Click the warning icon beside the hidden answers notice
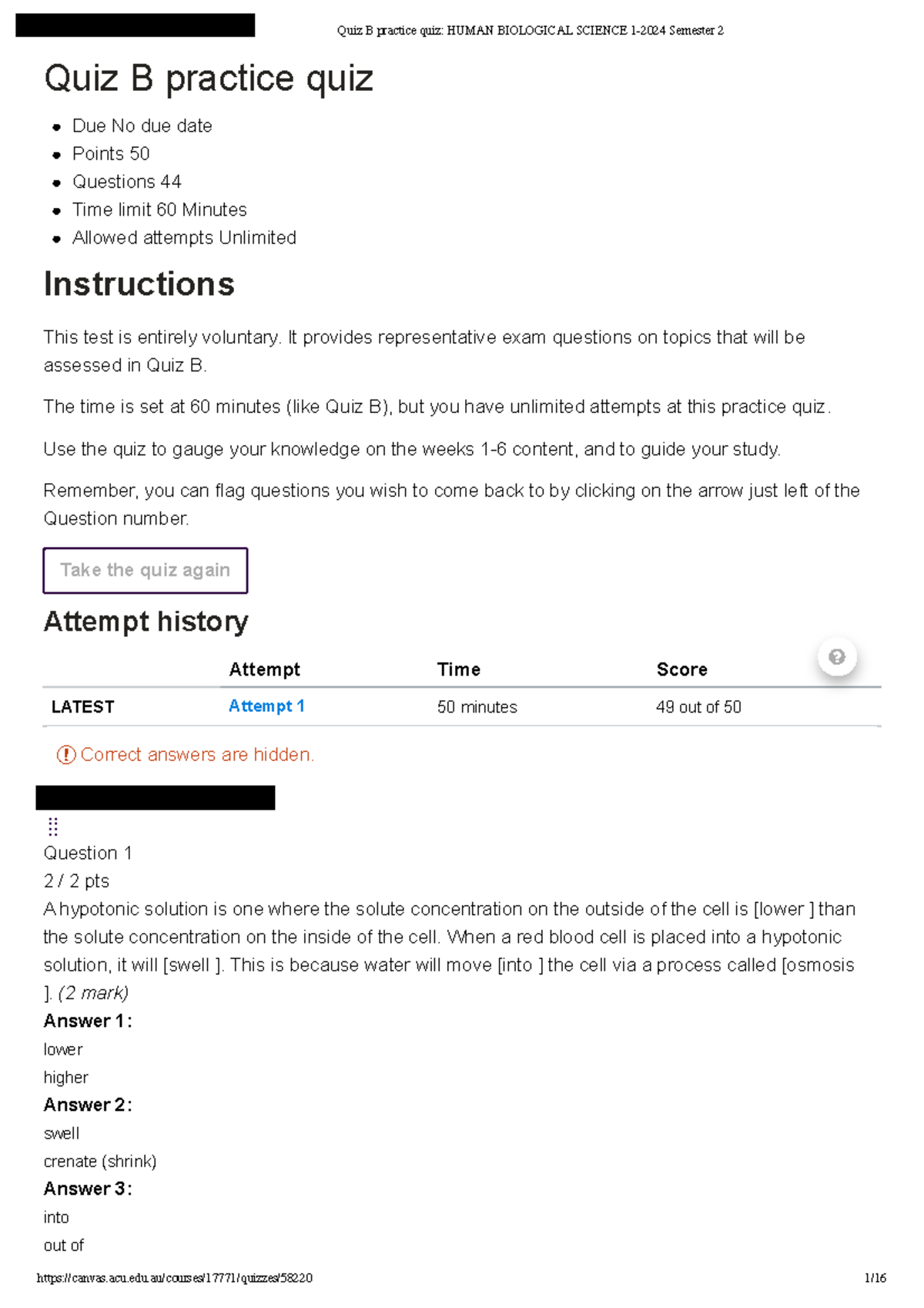This screenshot has width=924, height=1308. [x=65, y=756]
